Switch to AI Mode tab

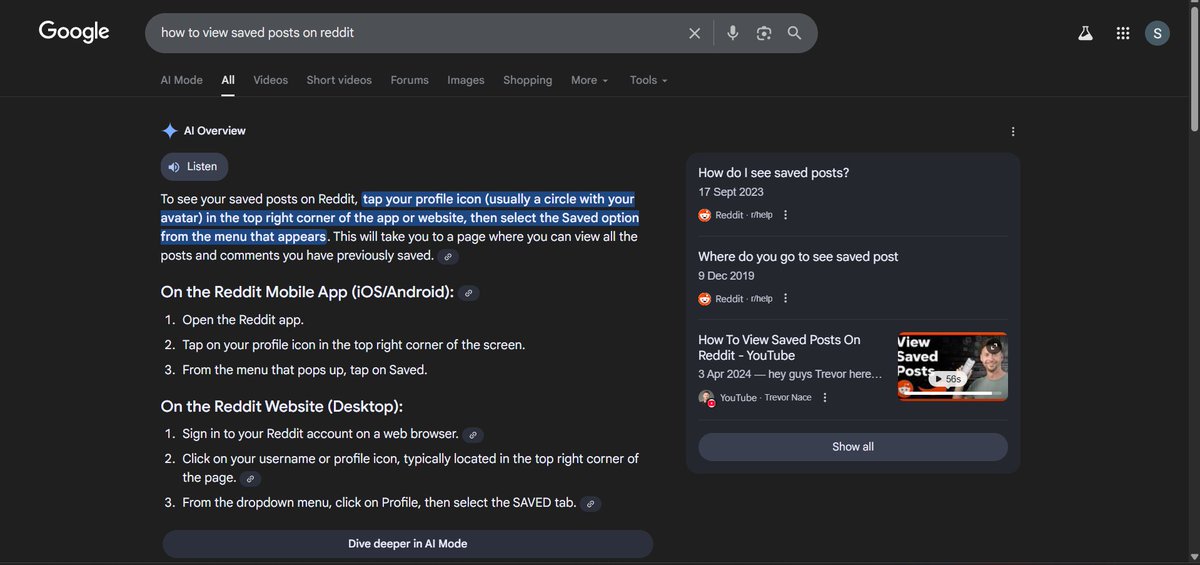(x=182, y=80)
